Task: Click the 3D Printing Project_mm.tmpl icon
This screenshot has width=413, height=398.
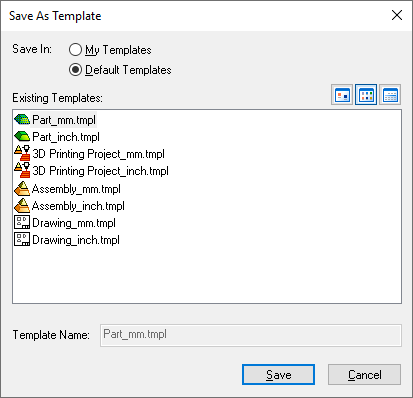Action: (22, 153)
